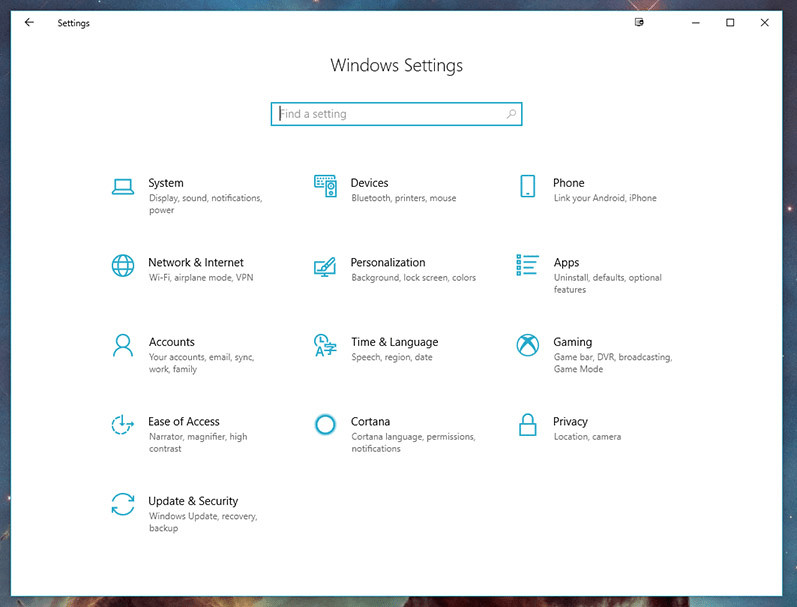Go back with the arrow button
Viewport: 797px width, 607px height.
pos(29,22)
